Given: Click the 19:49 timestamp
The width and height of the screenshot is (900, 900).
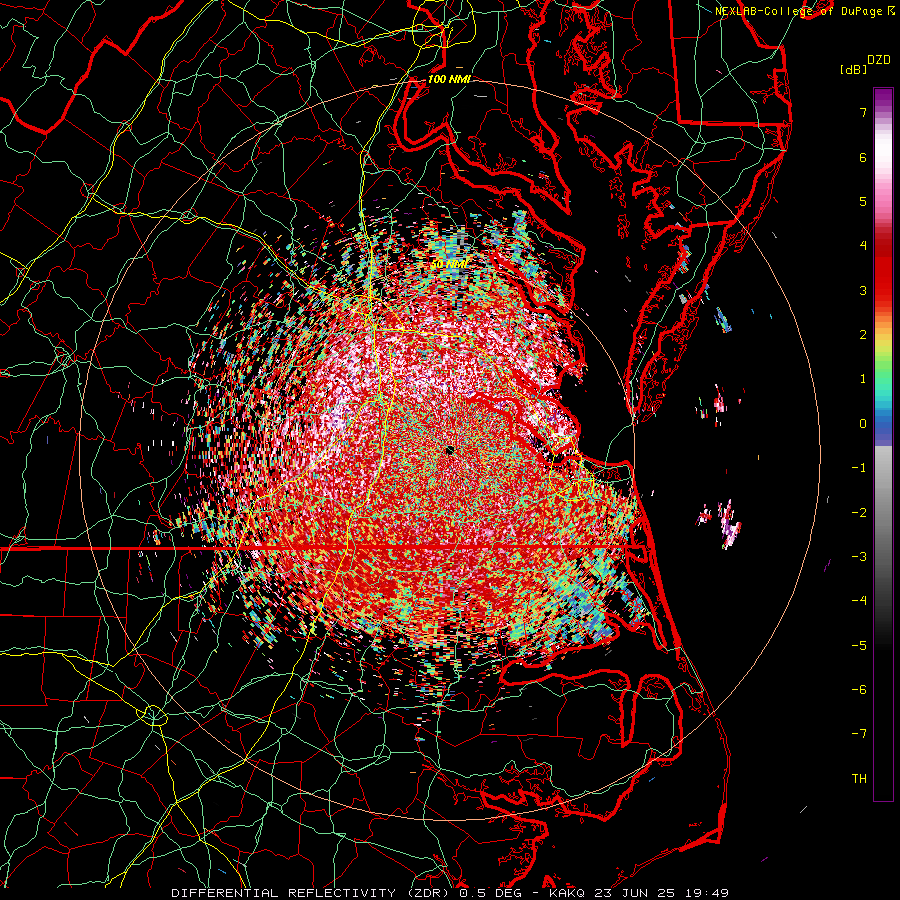Looking at the screenshot, I should tap(707, 893).
